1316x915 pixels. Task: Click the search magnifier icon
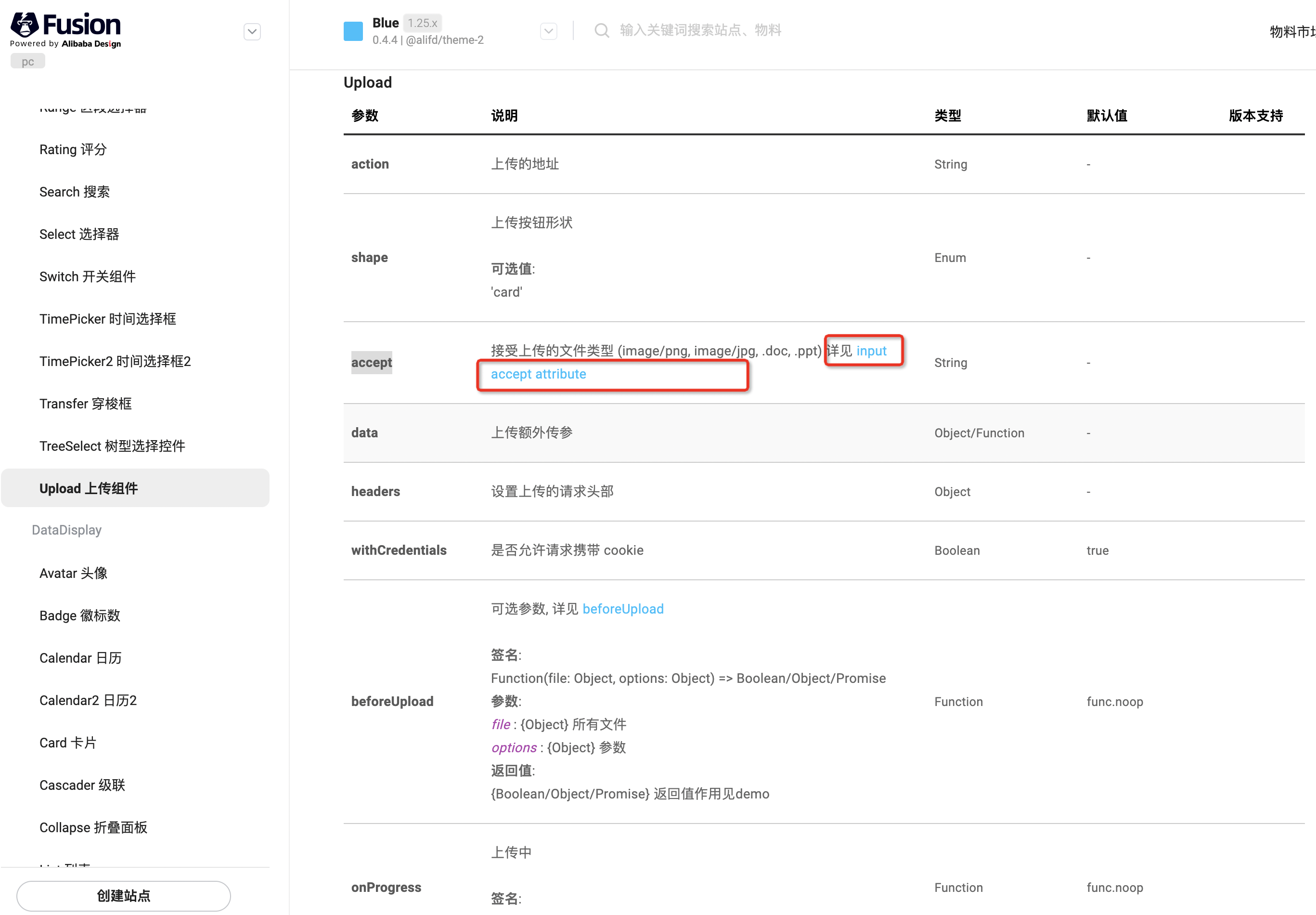pos(601,30)
